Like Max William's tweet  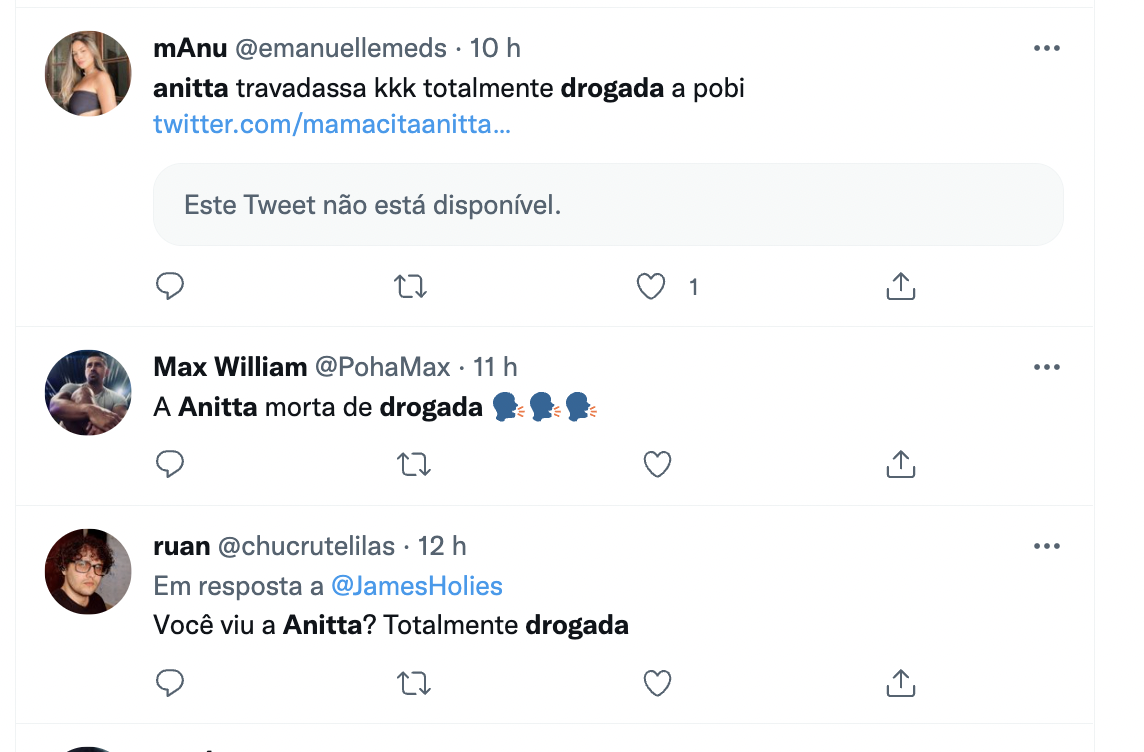click(x=656, y=464)
